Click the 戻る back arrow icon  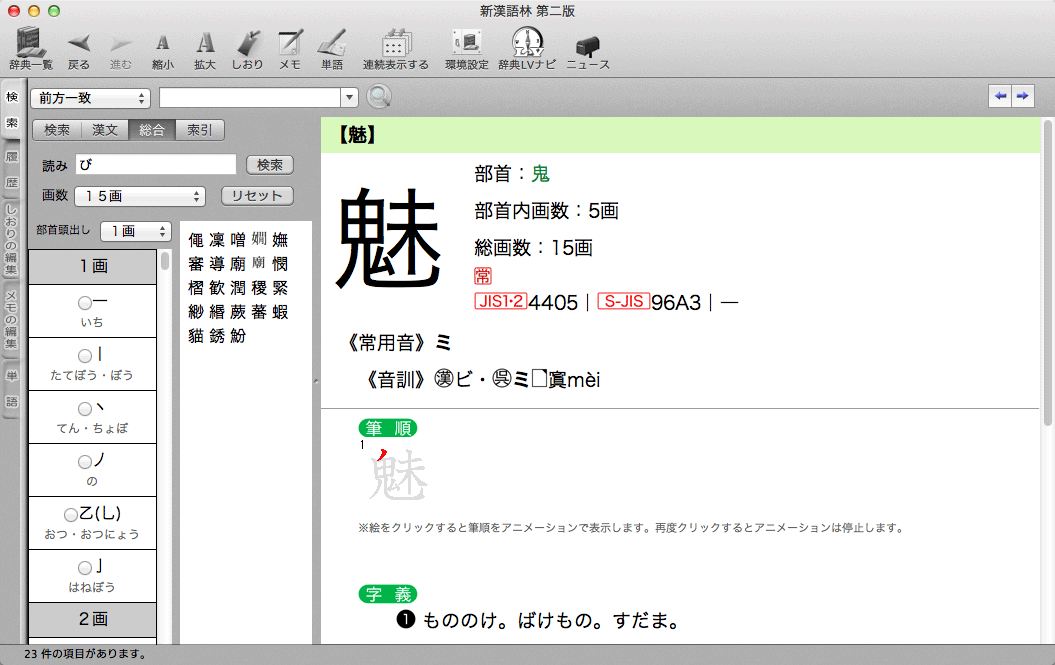click(79, 43)
